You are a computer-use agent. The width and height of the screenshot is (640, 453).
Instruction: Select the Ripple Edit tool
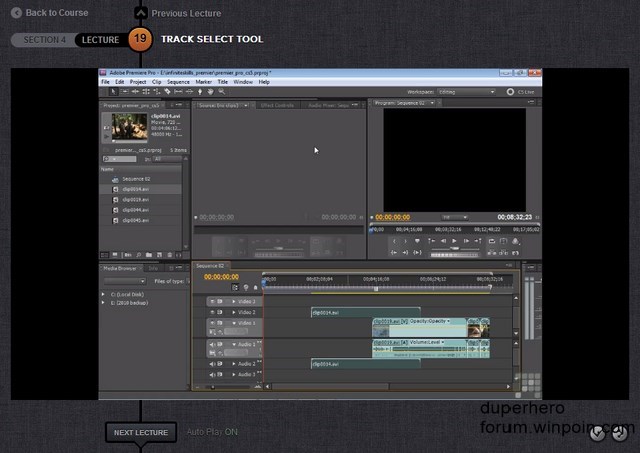tap(135, 92)
